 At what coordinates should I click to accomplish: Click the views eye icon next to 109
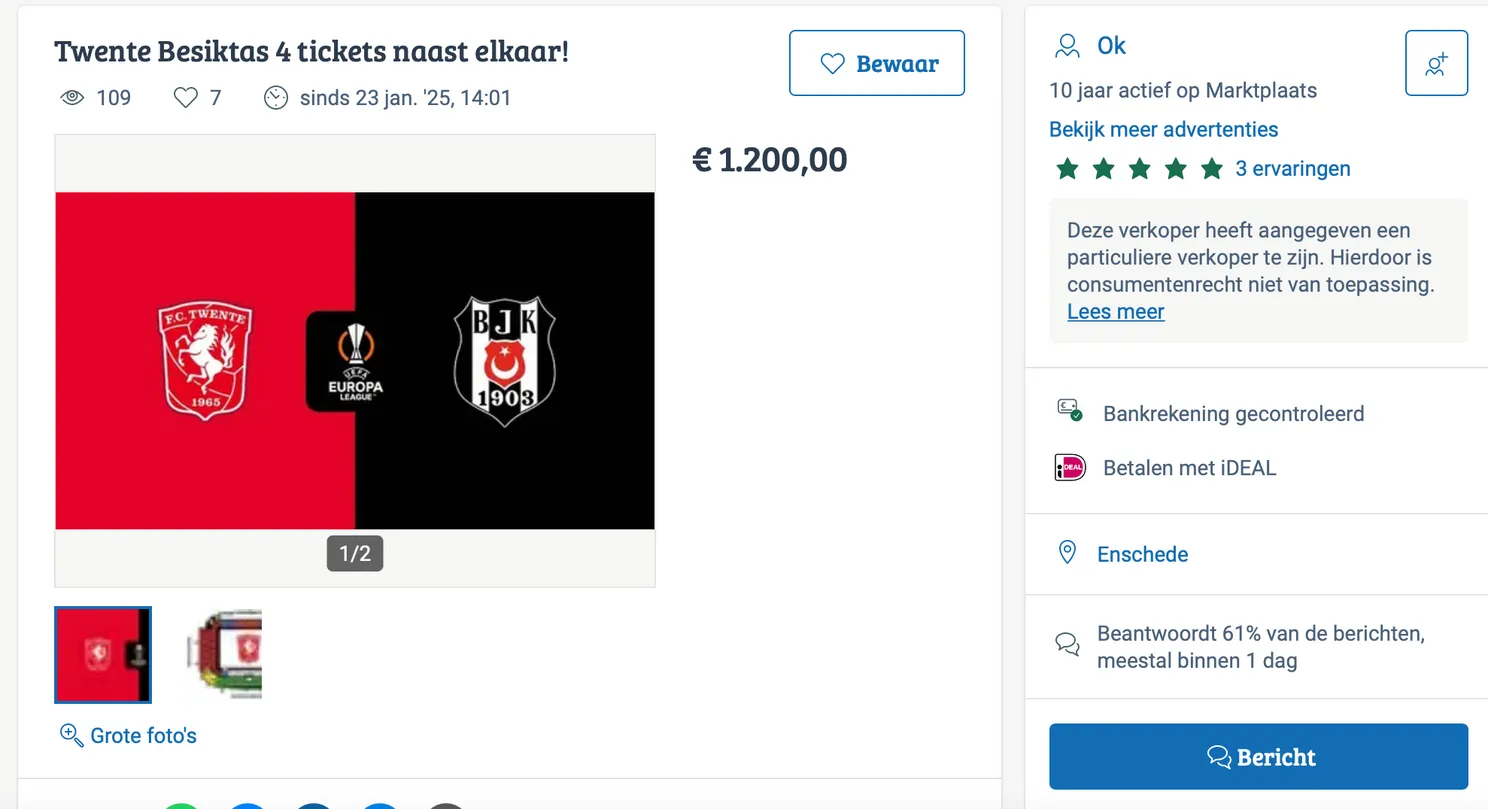[x=70, y=97]
